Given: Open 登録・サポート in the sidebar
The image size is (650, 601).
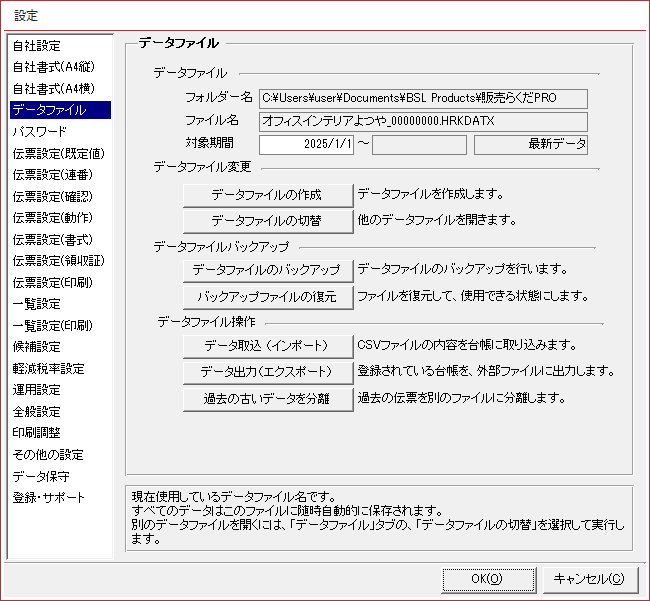Looking at the screenshot, I should [x=49, y=498].
